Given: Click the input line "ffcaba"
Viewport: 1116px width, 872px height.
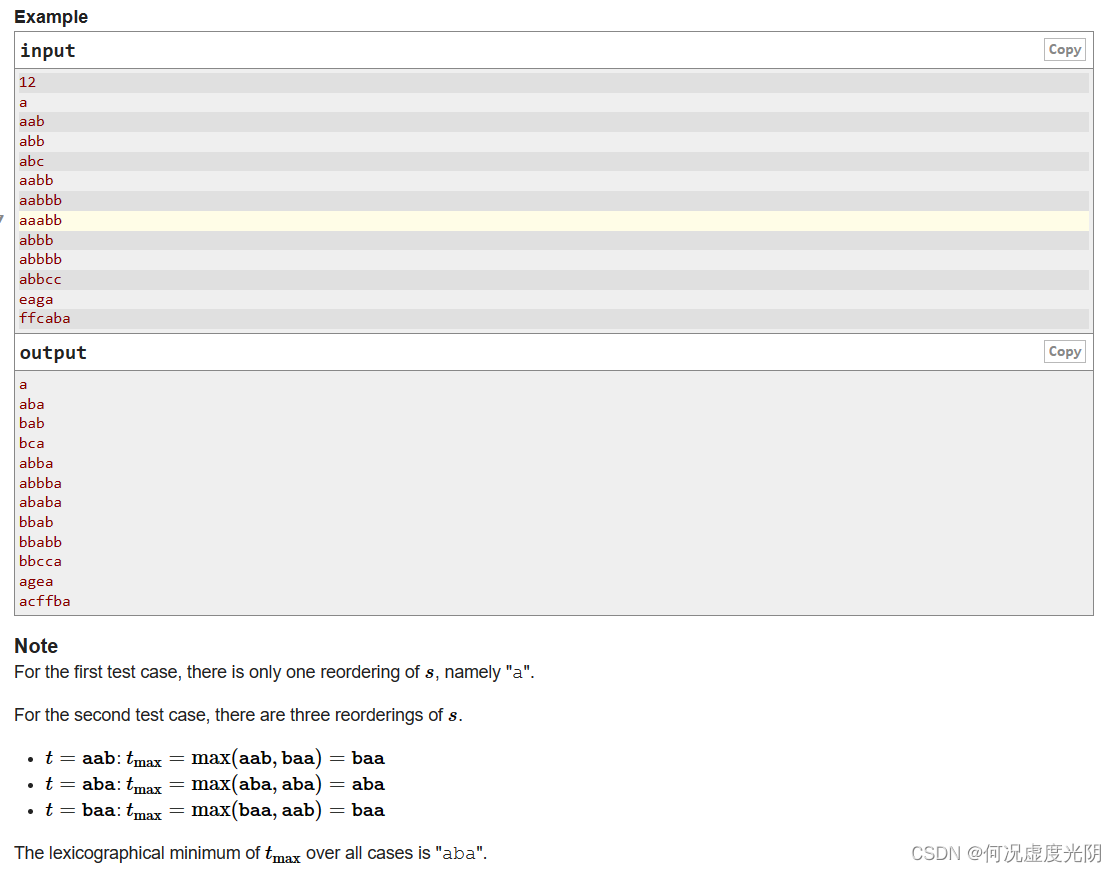Looking at the screenshot, I should (x=45, y=318).
